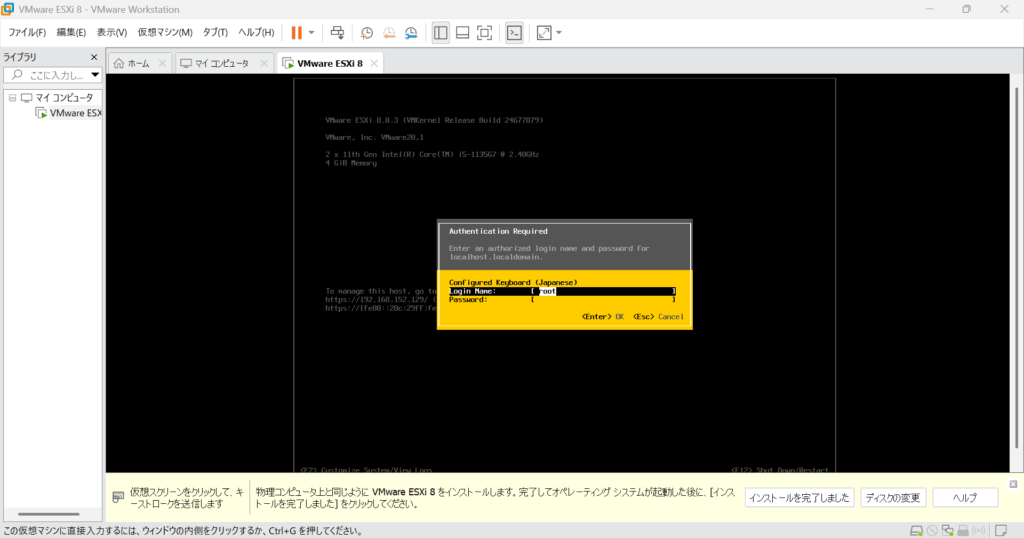
Task: Click the ディスクの変更 button
Action: coord(892,498)
